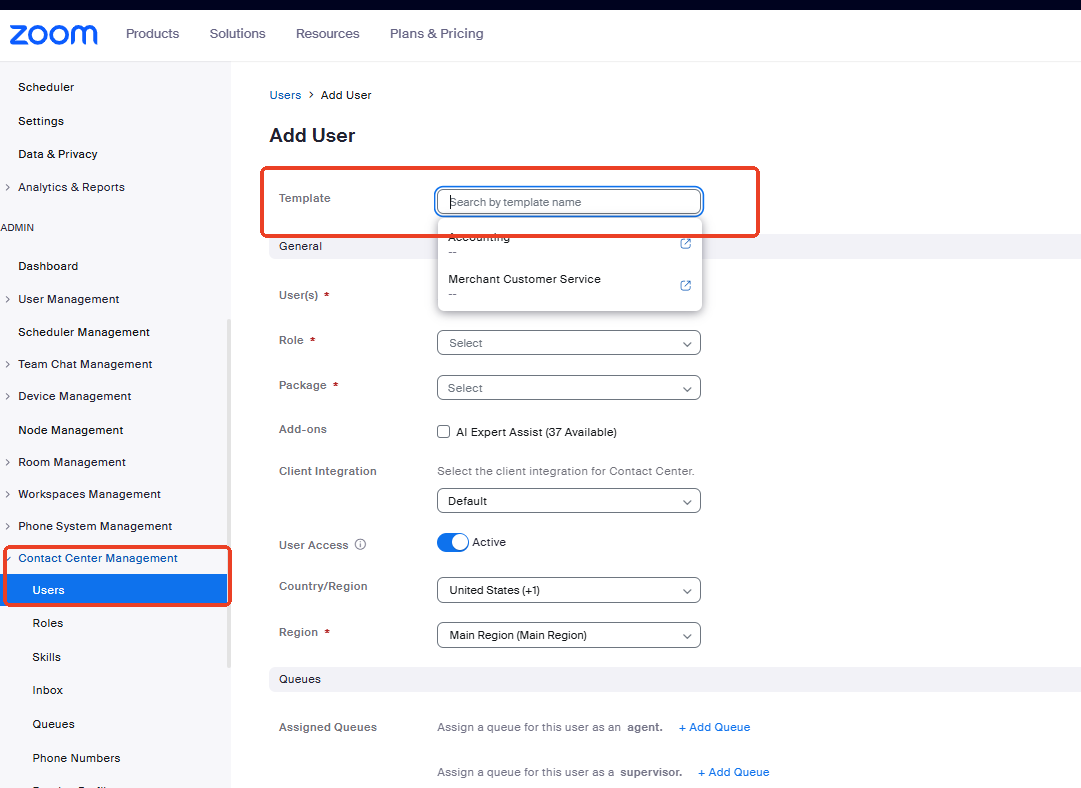The height and width of the screenshot is (788, 1081).
Task: Click the template name search field
Action: click(569, 202)
